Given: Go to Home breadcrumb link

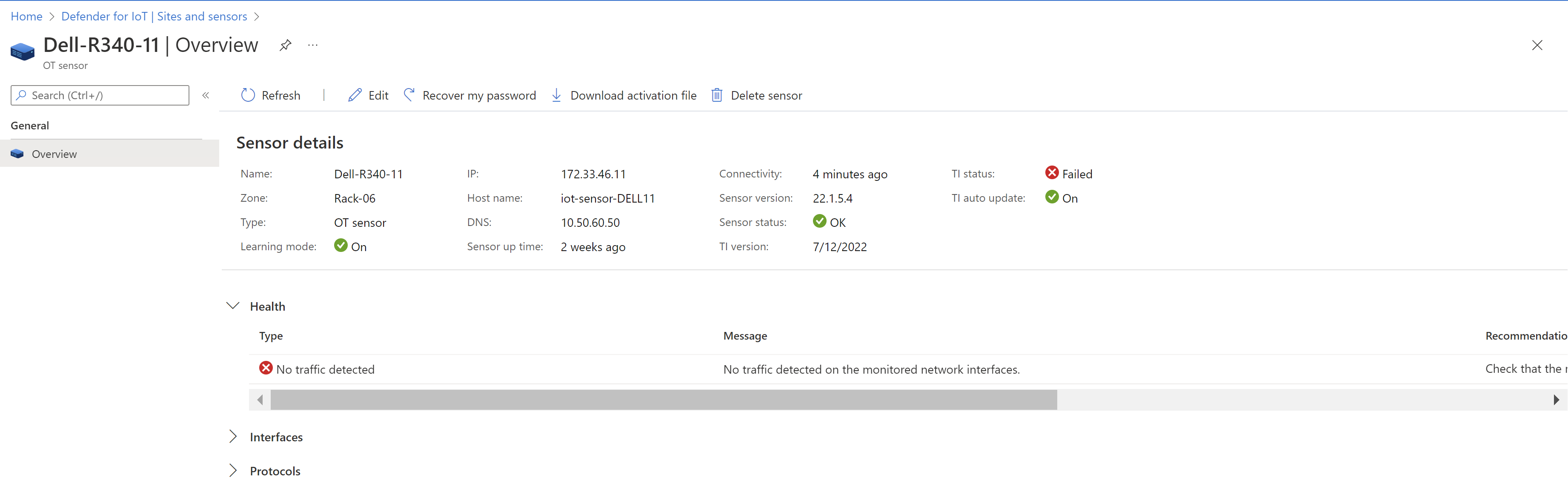Looking at the screenshot, I should tap(26, 17).
